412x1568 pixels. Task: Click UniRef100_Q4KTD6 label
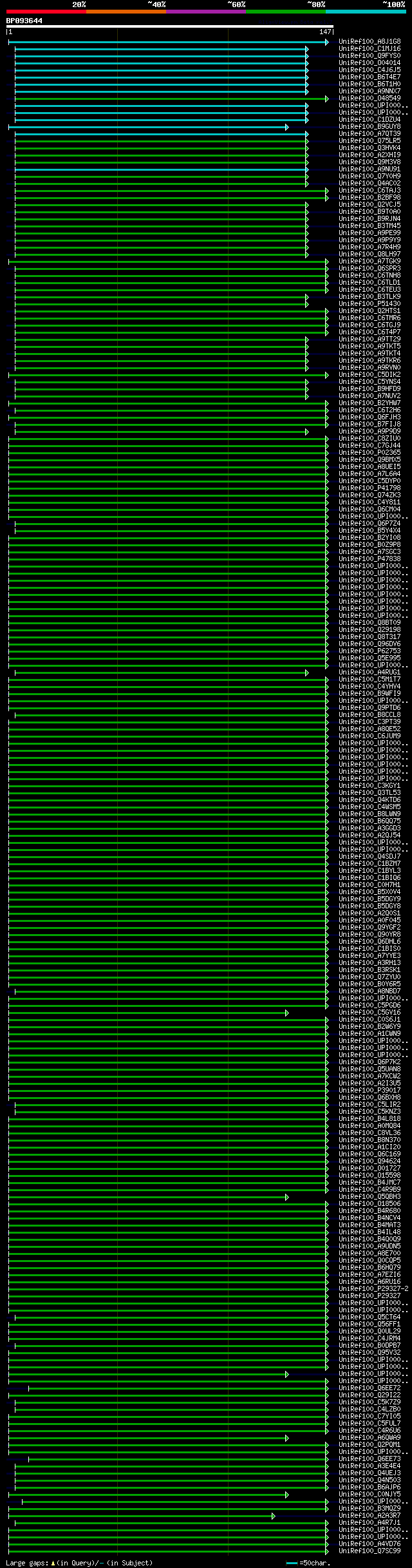[x=370, y=800]
